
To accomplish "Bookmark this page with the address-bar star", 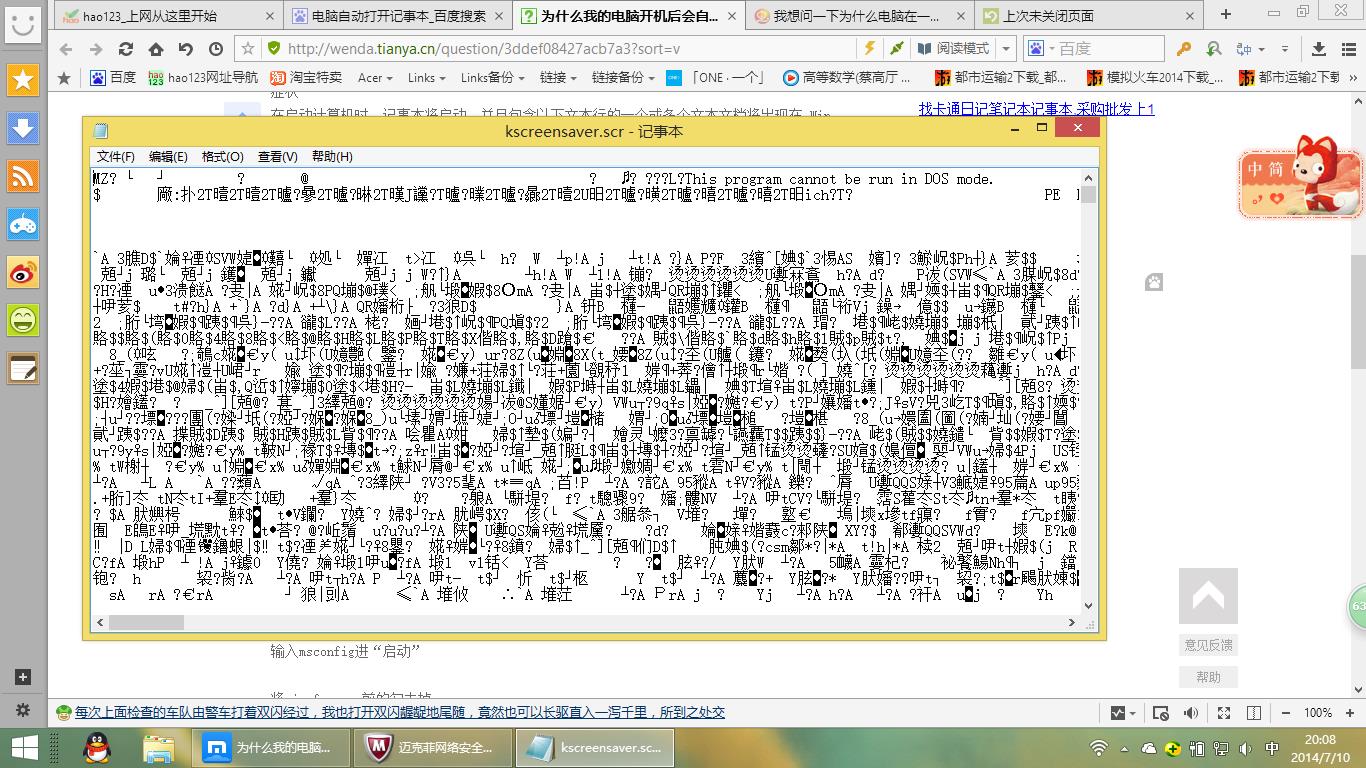I will tap(248, 48).
